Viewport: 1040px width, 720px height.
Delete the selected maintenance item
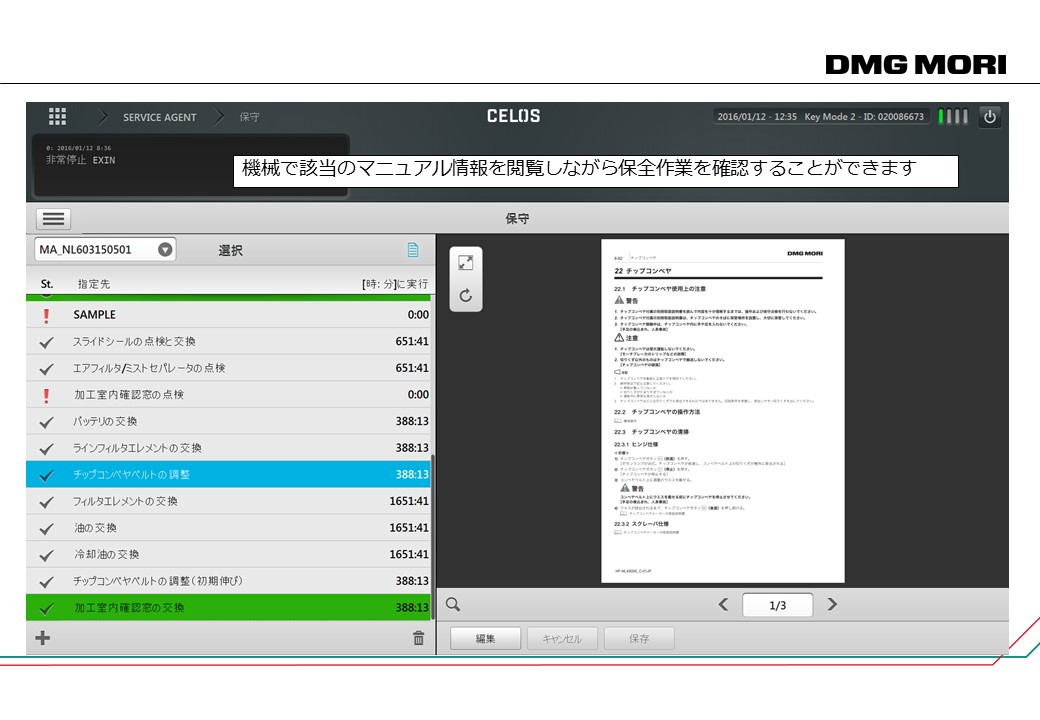point(419,638)
